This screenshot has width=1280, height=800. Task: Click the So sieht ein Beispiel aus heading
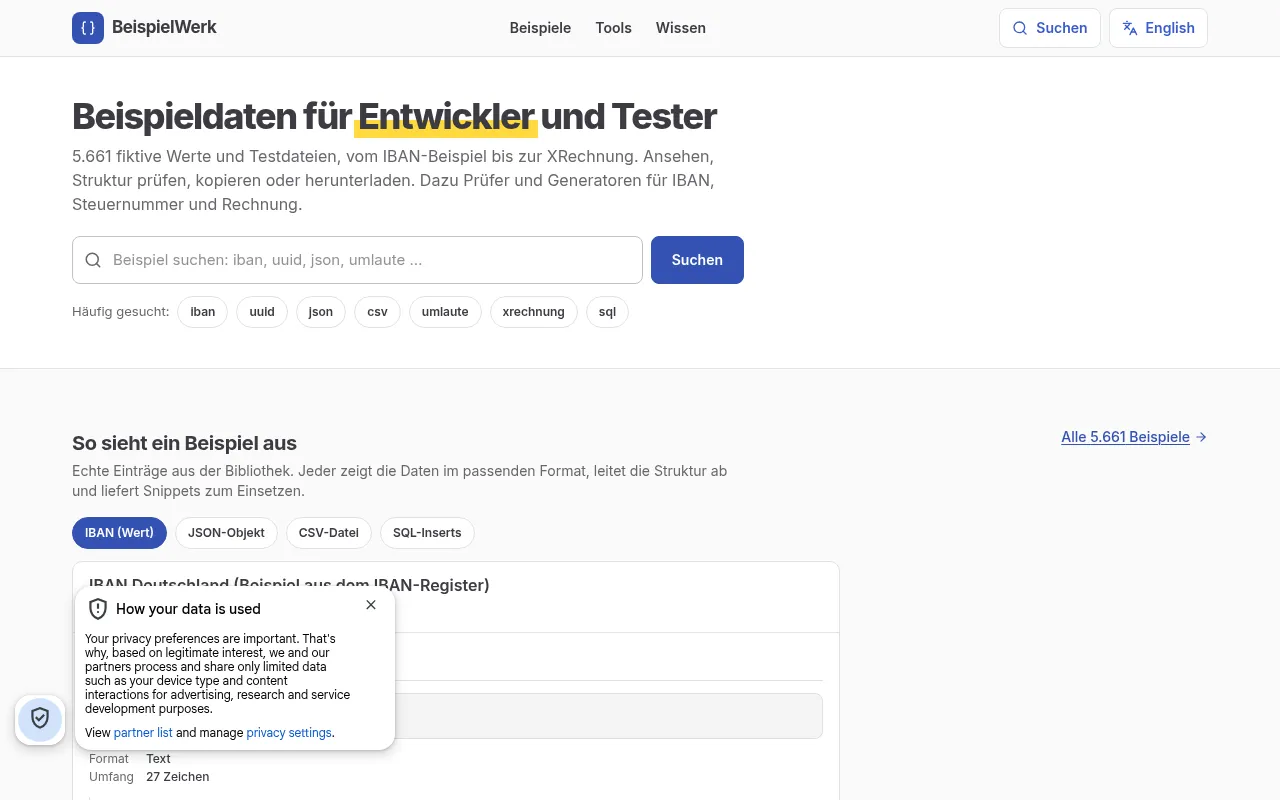[x=184, y=443]
